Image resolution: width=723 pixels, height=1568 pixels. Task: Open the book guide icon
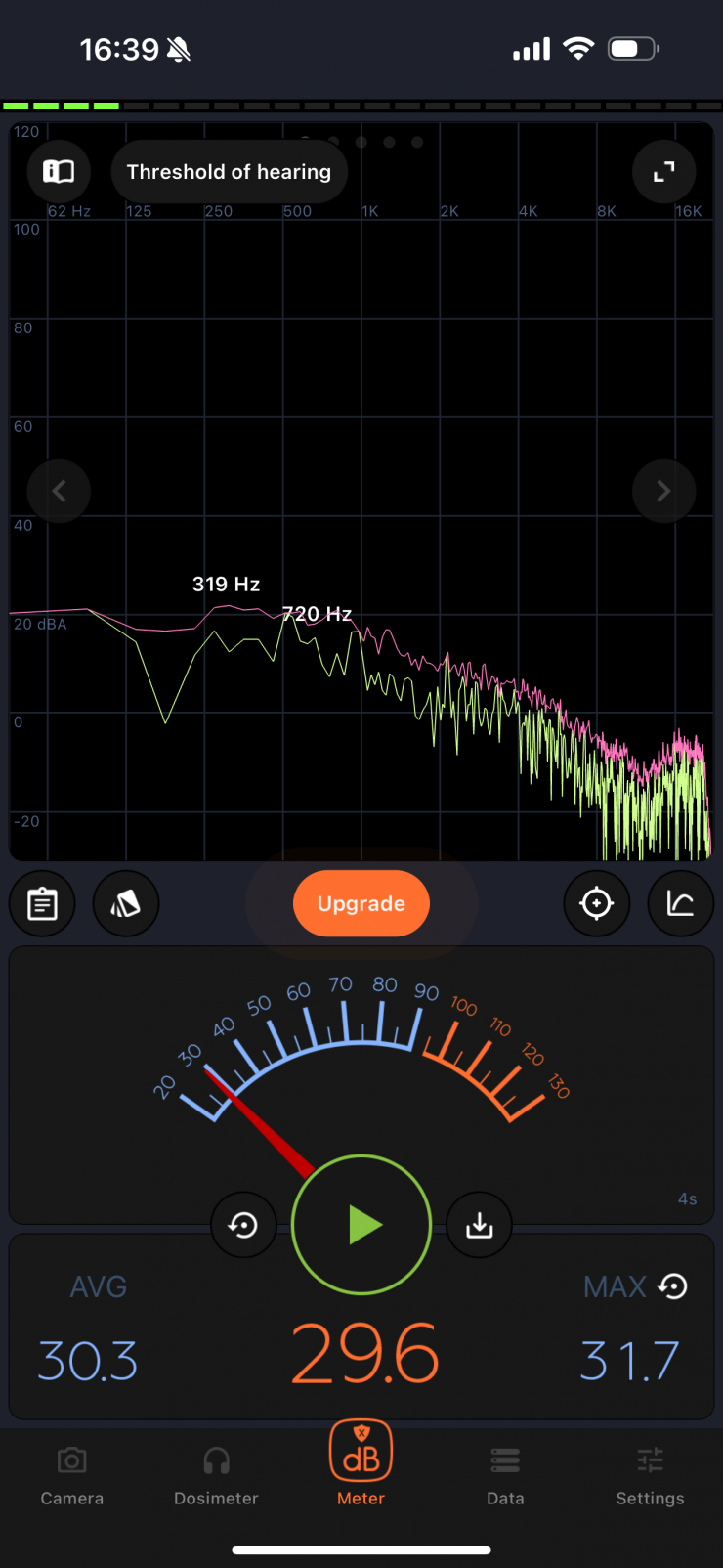click(x=59, y=172)
